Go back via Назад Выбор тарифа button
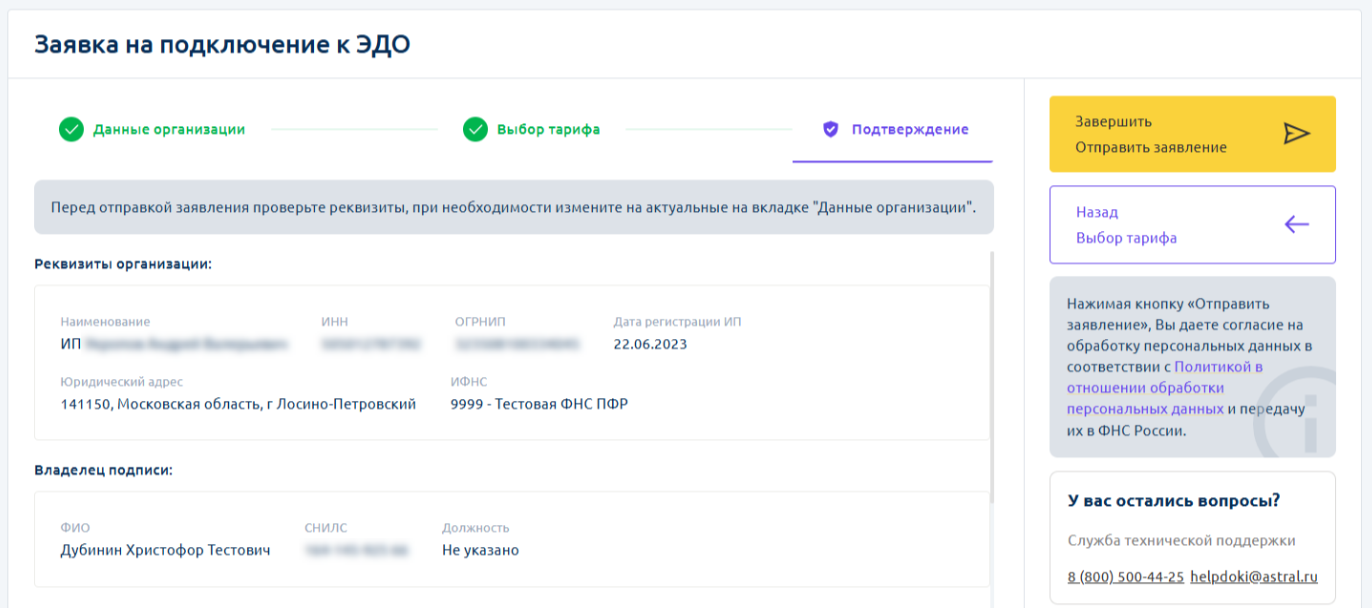1372x608 pixels. point(1192,225)
